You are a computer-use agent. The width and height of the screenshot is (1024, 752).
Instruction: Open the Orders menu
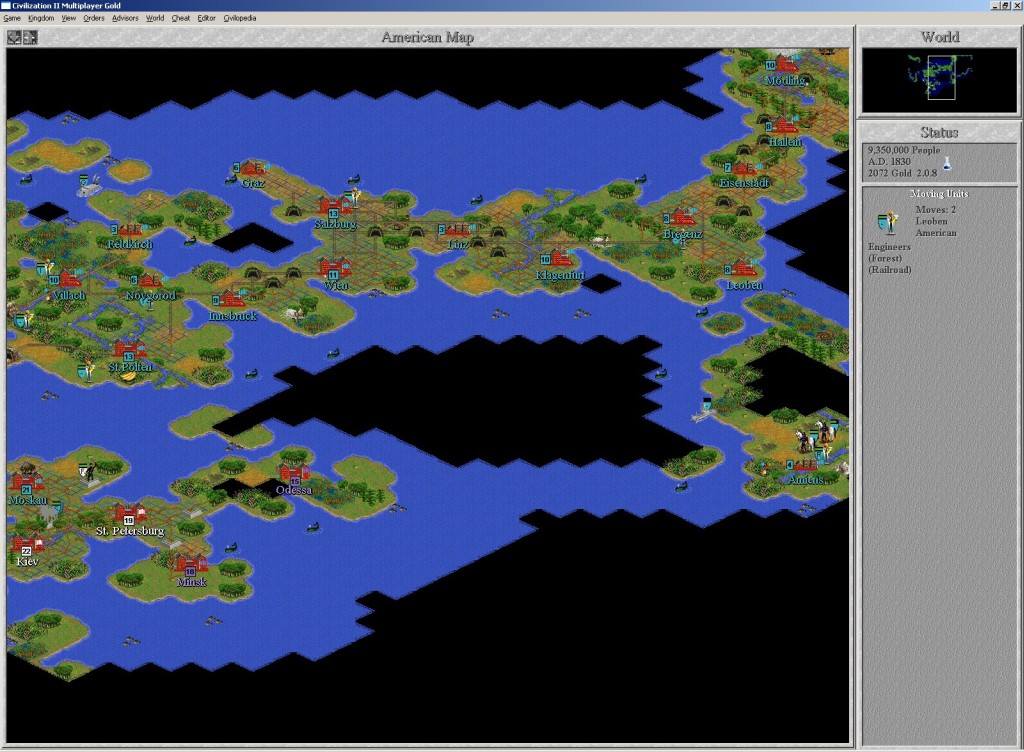pyautogui.click(x=93, y=18)
